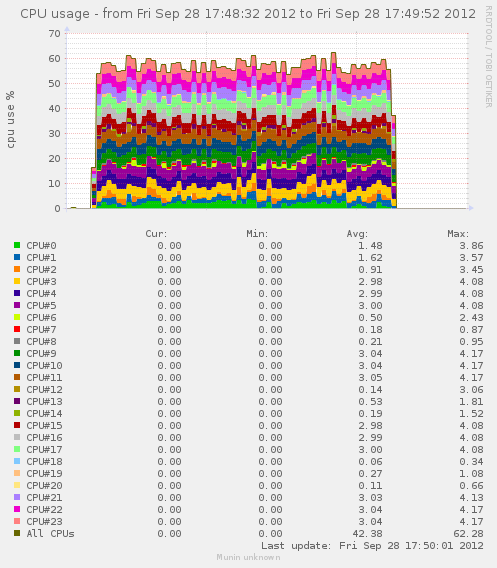Select the All CPUs legend label

(x=50, y=533)
